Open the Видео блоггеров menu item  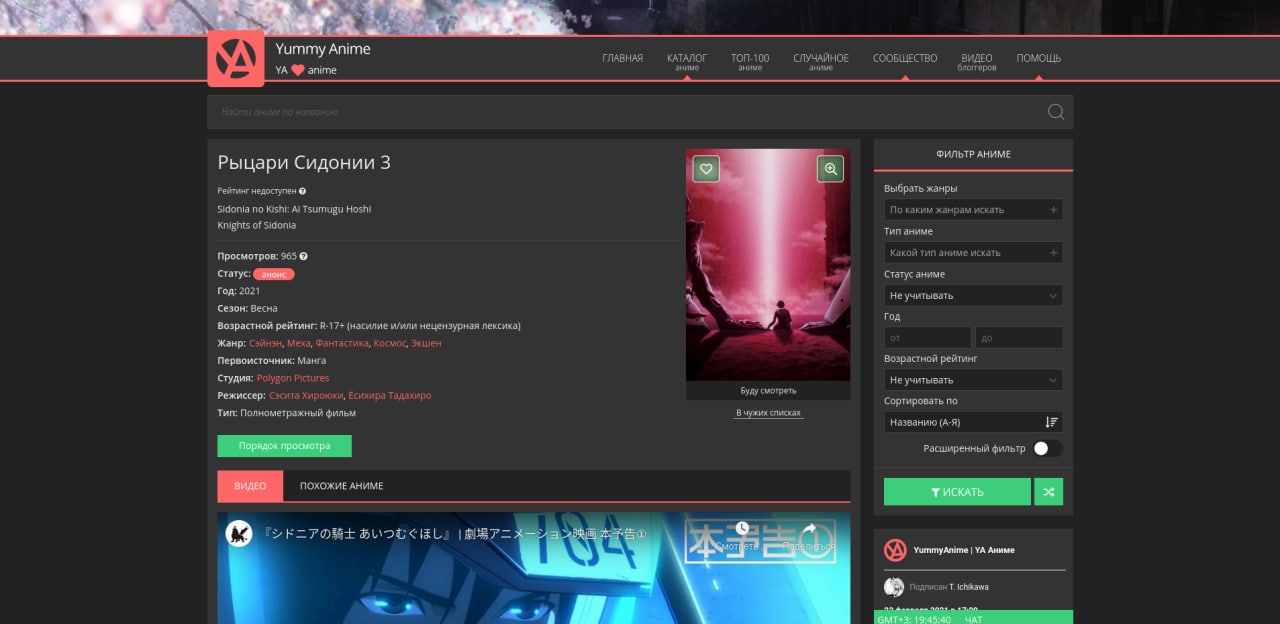tap(977, 61)
